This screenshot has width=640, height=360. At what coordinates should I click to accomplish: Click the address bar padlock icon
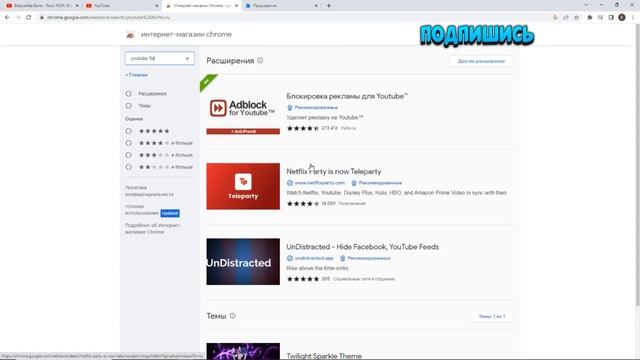coord(41,18)
